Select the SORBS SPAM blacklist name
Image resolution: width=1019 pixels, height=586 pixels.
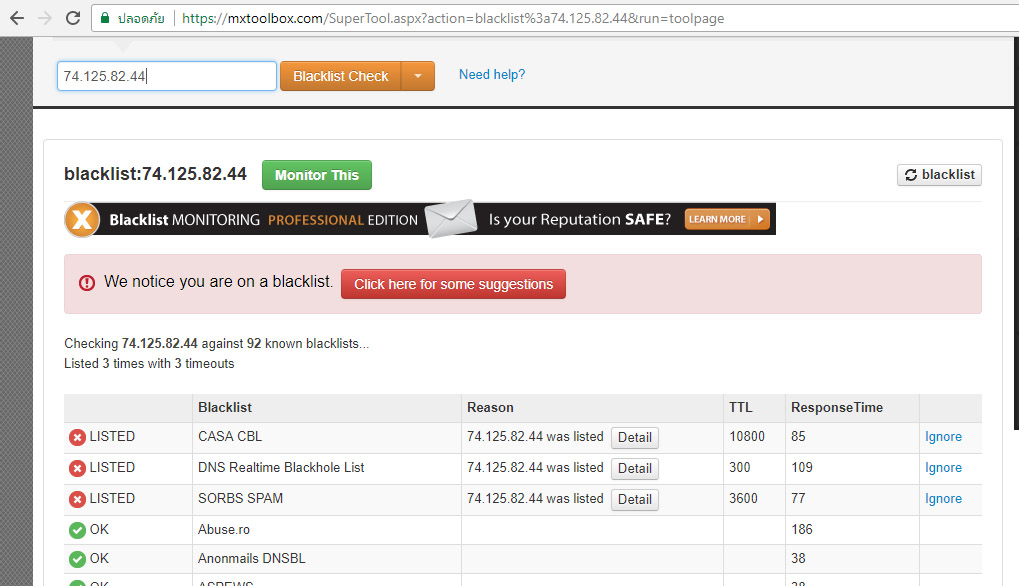click(x=240, y=498)
